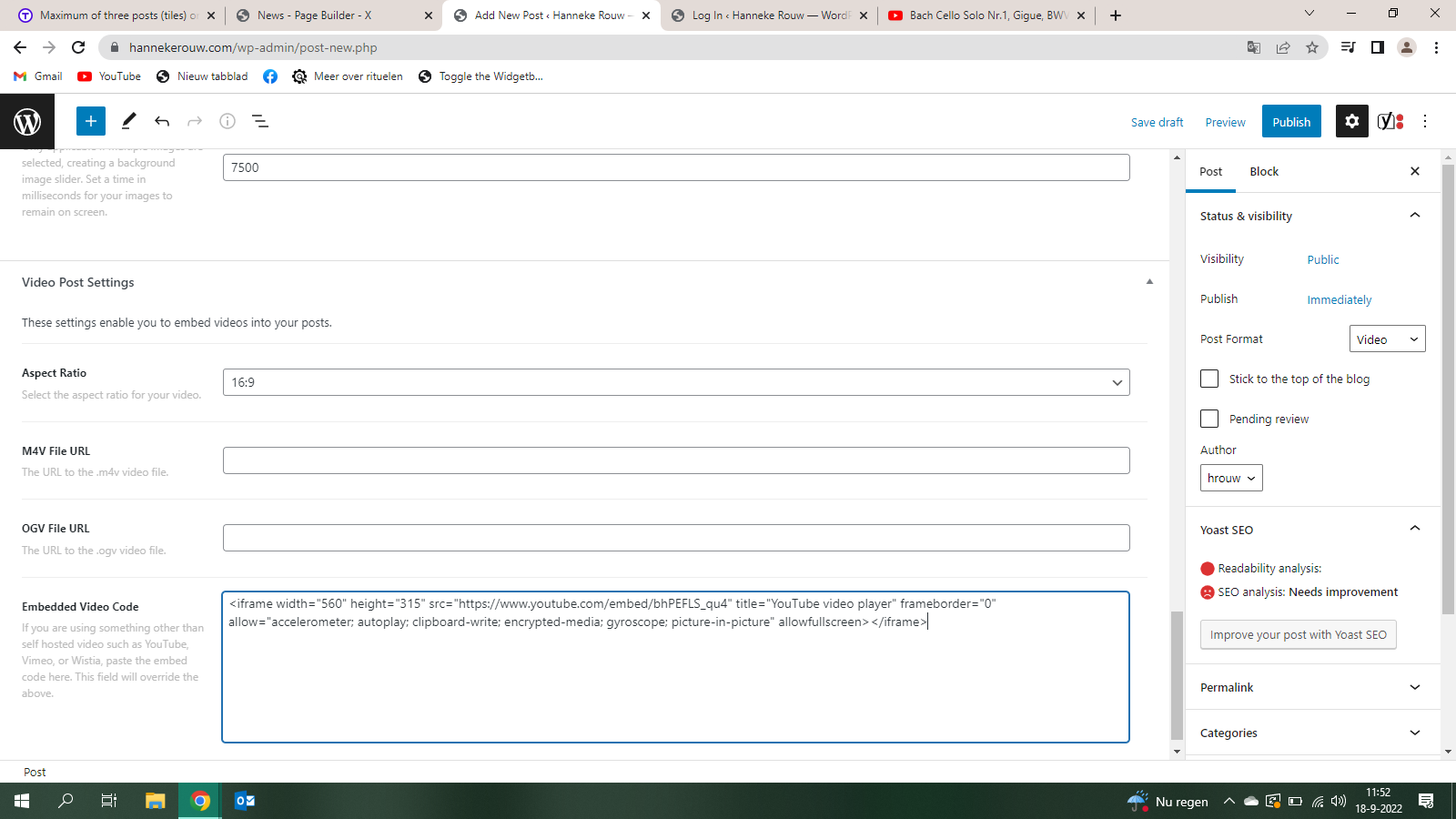Undo the last edit
Viewport: 1456px width, 819px height.
click(x=162, y=121)
